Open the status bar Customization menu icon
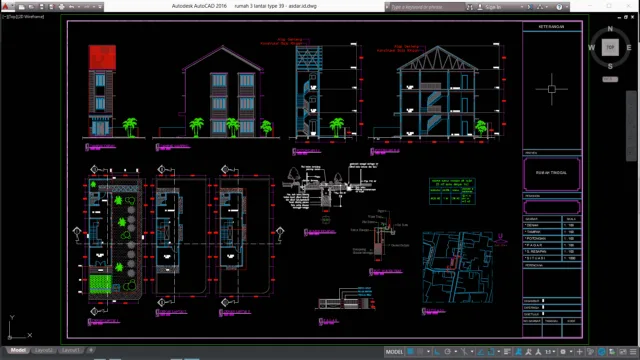 pos(633,352)
